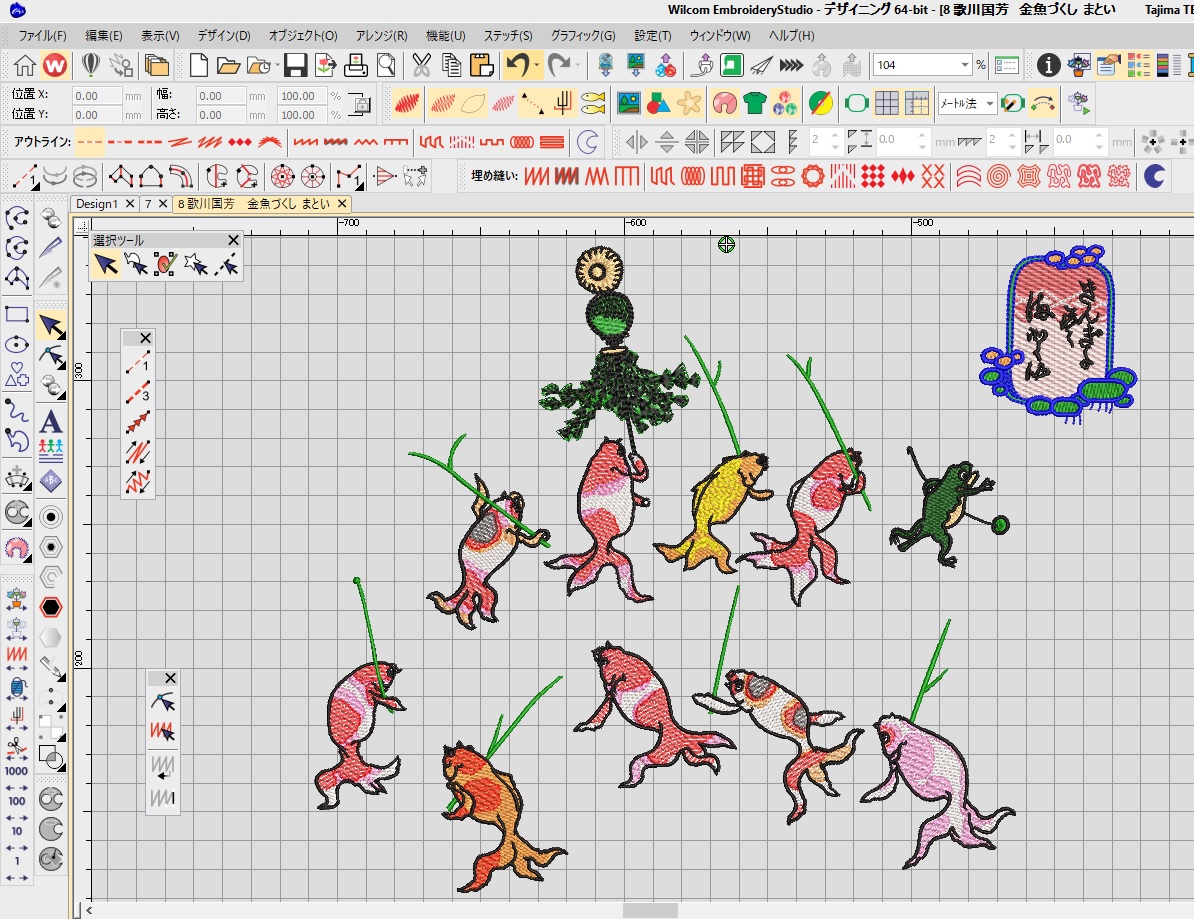Toggle show bitmap image display
The image size is (1194, 919).
point(628,103)
